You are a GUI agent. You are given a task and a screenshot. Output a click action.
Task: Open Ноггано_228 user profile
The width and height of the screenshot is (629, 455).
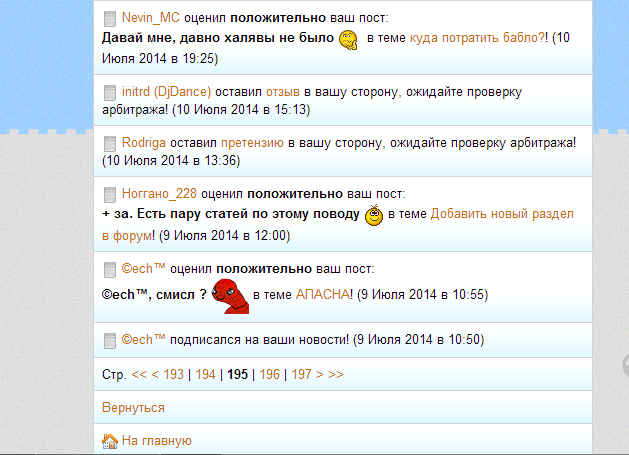click(x=159, y=194)
